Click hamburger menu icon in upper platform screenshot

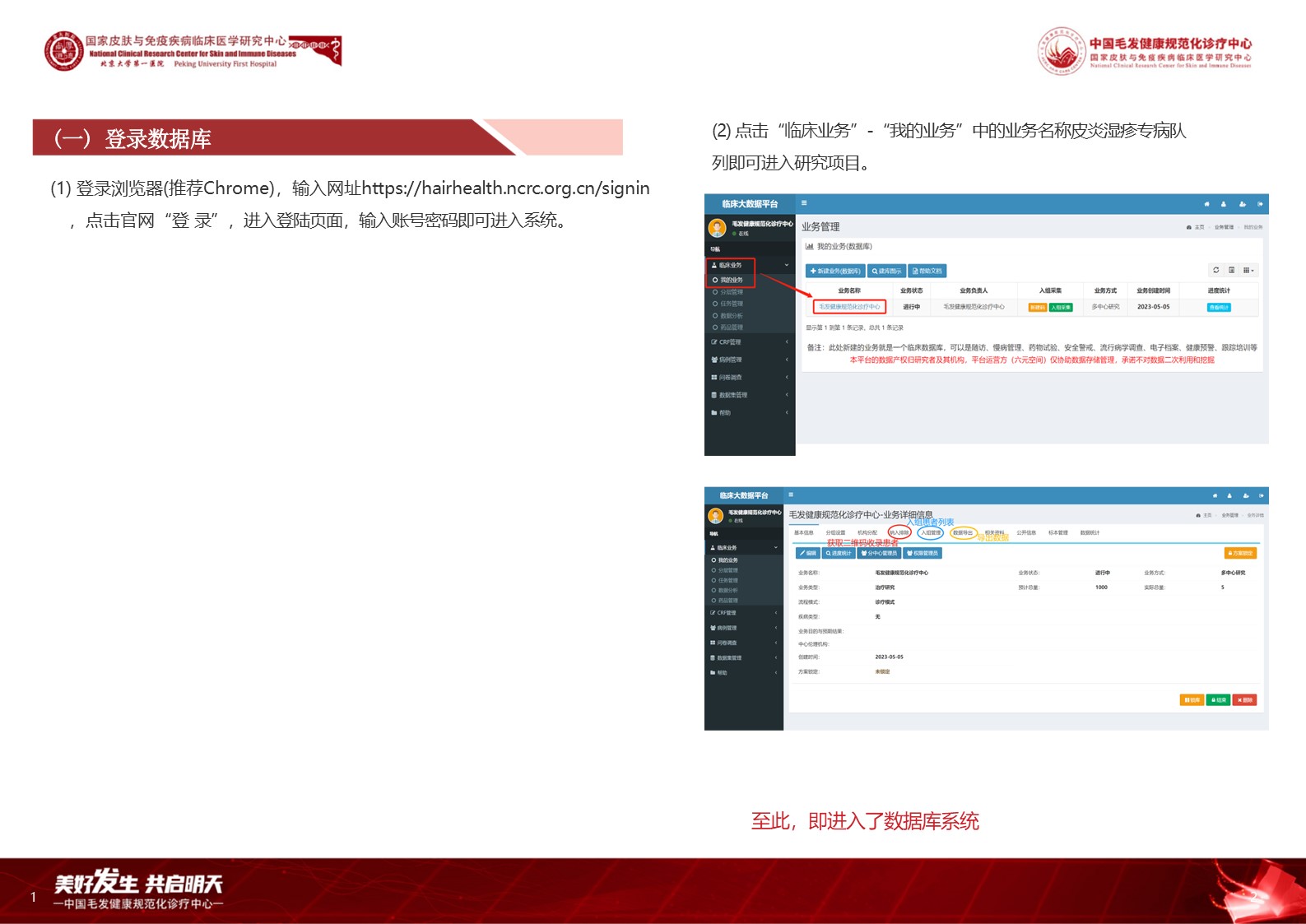[804, 202]
